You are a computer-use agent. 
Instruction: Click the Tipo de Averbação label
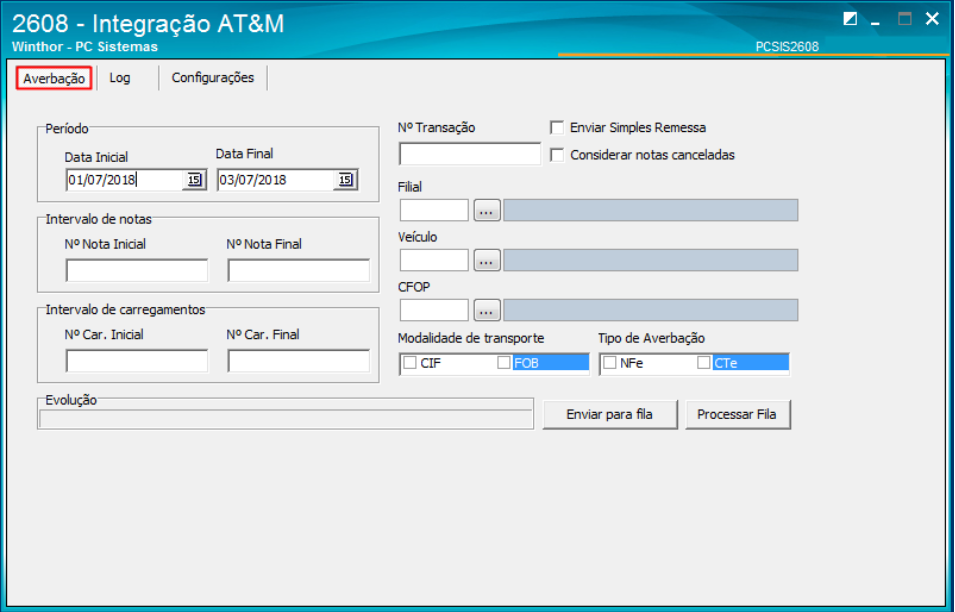(x=651, y=338)
